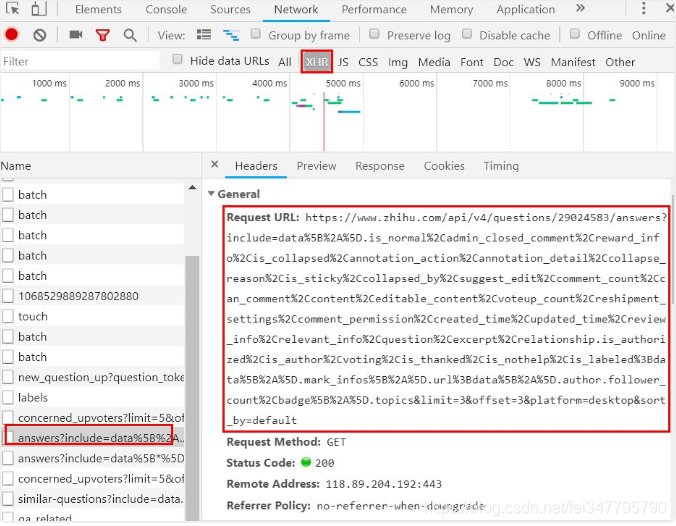
Task: Enable Group by frame checkbox
Action: 256,34
